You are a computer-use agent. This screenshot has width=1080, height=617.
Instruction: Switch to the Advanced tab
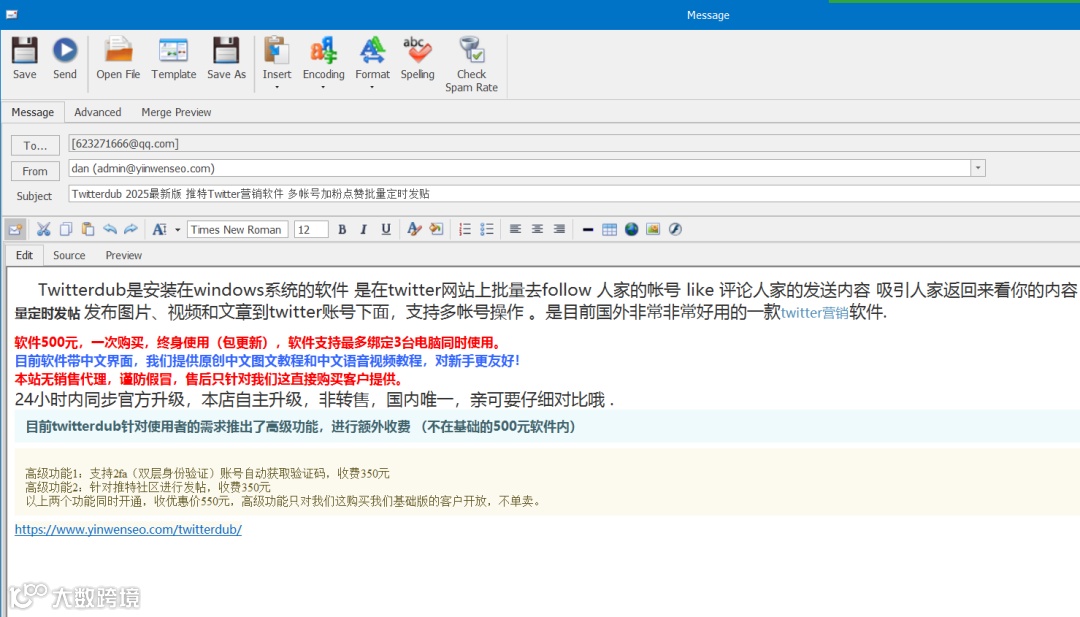coord(98,112)
